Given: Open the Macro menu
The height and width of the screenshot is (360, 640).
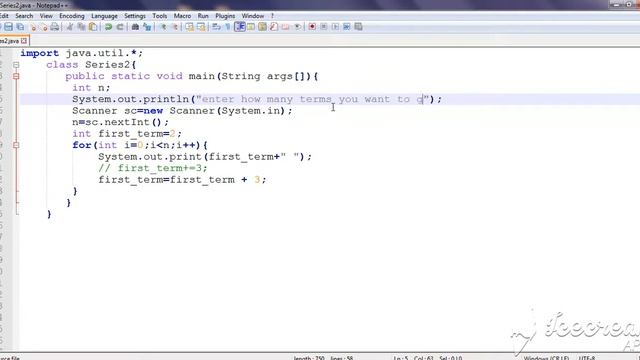Looking at the screenshot, I should click(182, 16).
